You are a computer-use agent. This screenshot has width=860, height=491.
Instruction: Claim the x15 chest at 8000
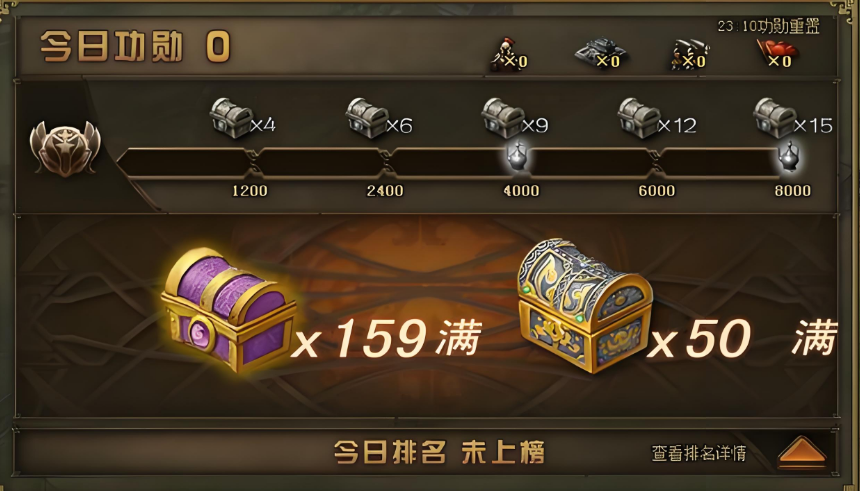coord(774,117)
